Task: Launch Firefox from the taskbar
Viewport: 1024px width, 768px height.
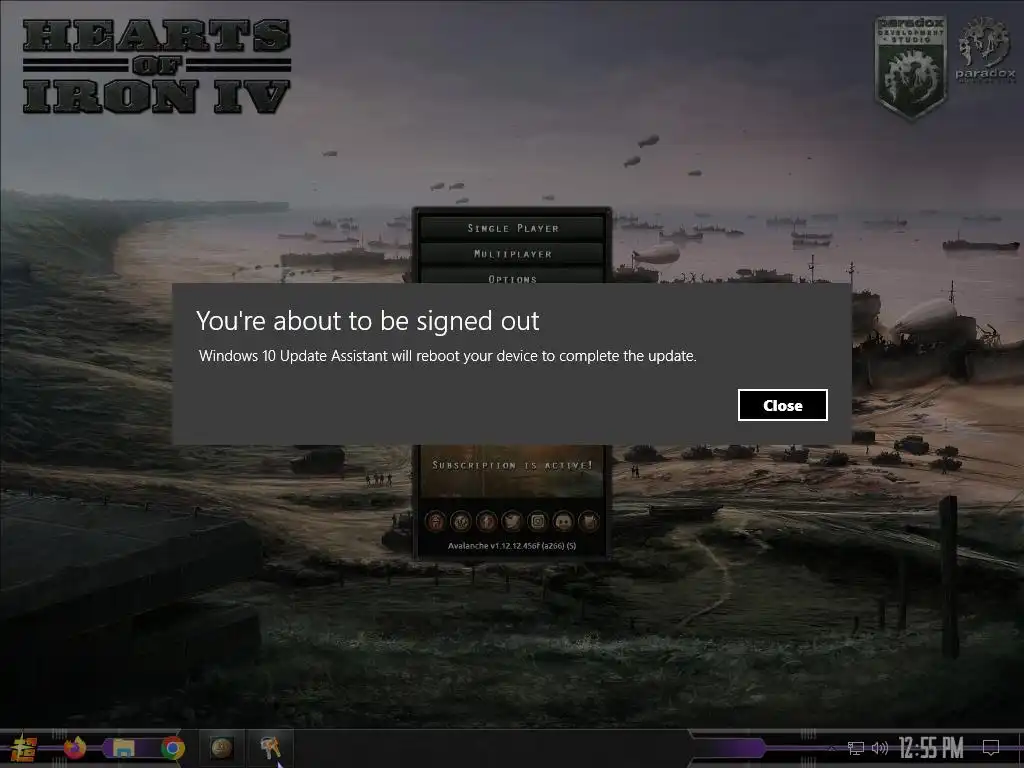Action: (x=74, y=748)
